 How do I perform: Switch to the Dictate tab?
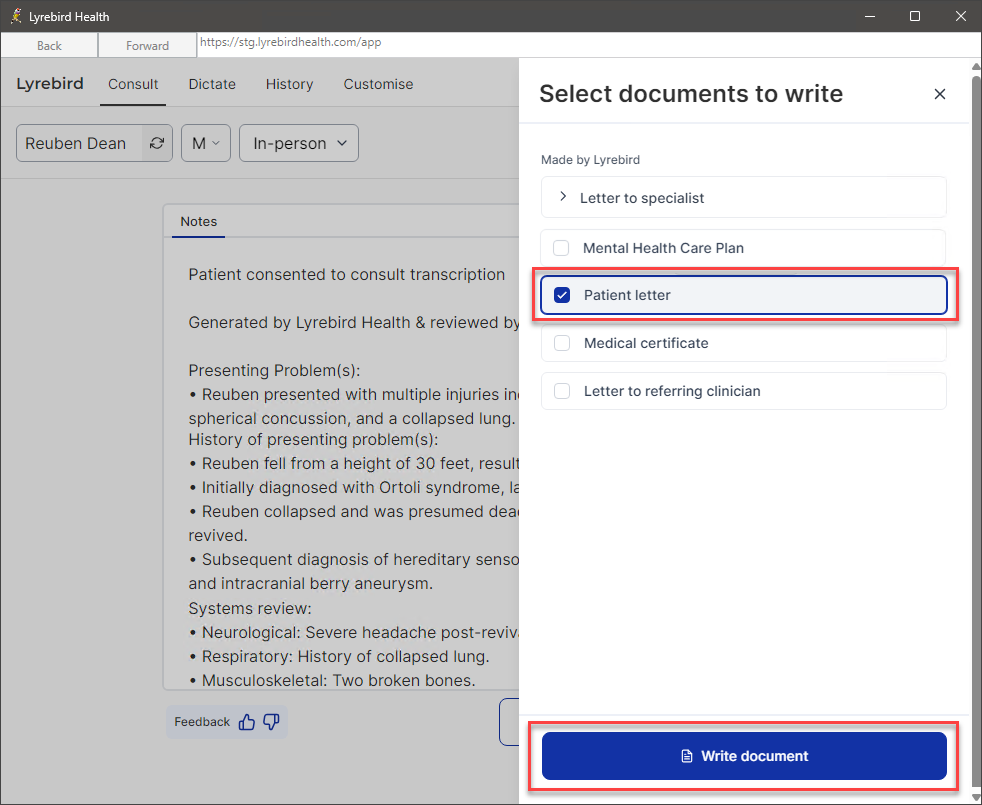pos(212,84)
